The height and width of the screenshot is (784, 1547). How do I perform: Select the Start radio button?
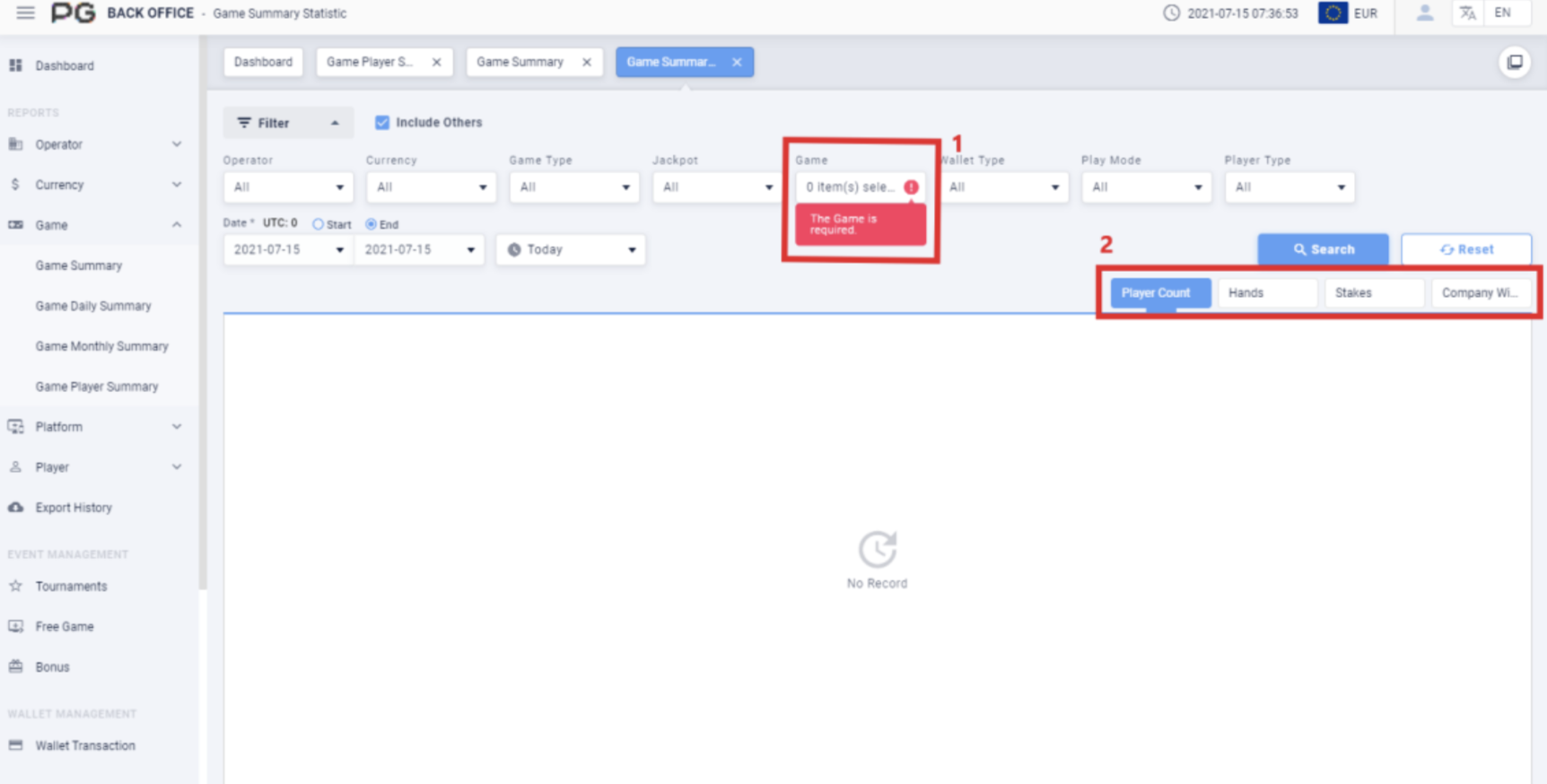pyautogui.click(x=318, y=224)
